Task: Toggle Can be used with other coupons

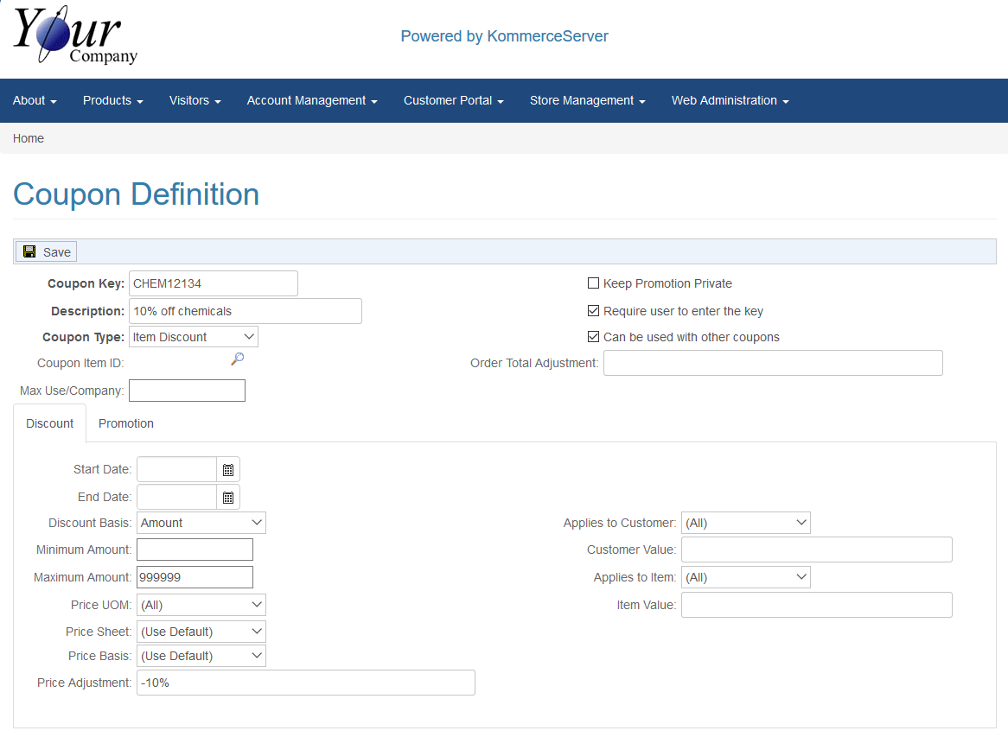Action: pos(593,337)
